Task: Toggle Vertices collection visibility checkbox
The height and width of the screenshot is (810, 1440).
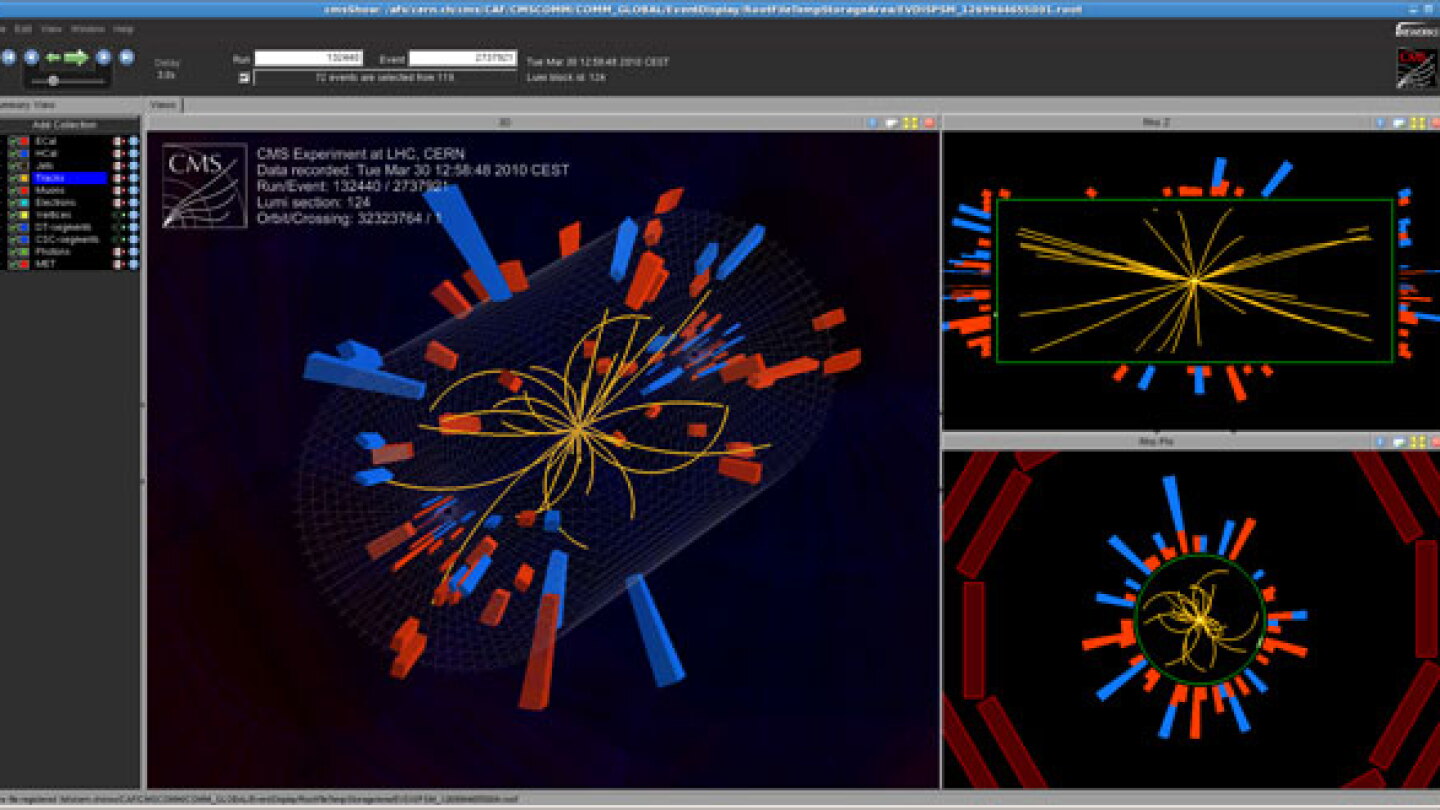Action: 12,215
